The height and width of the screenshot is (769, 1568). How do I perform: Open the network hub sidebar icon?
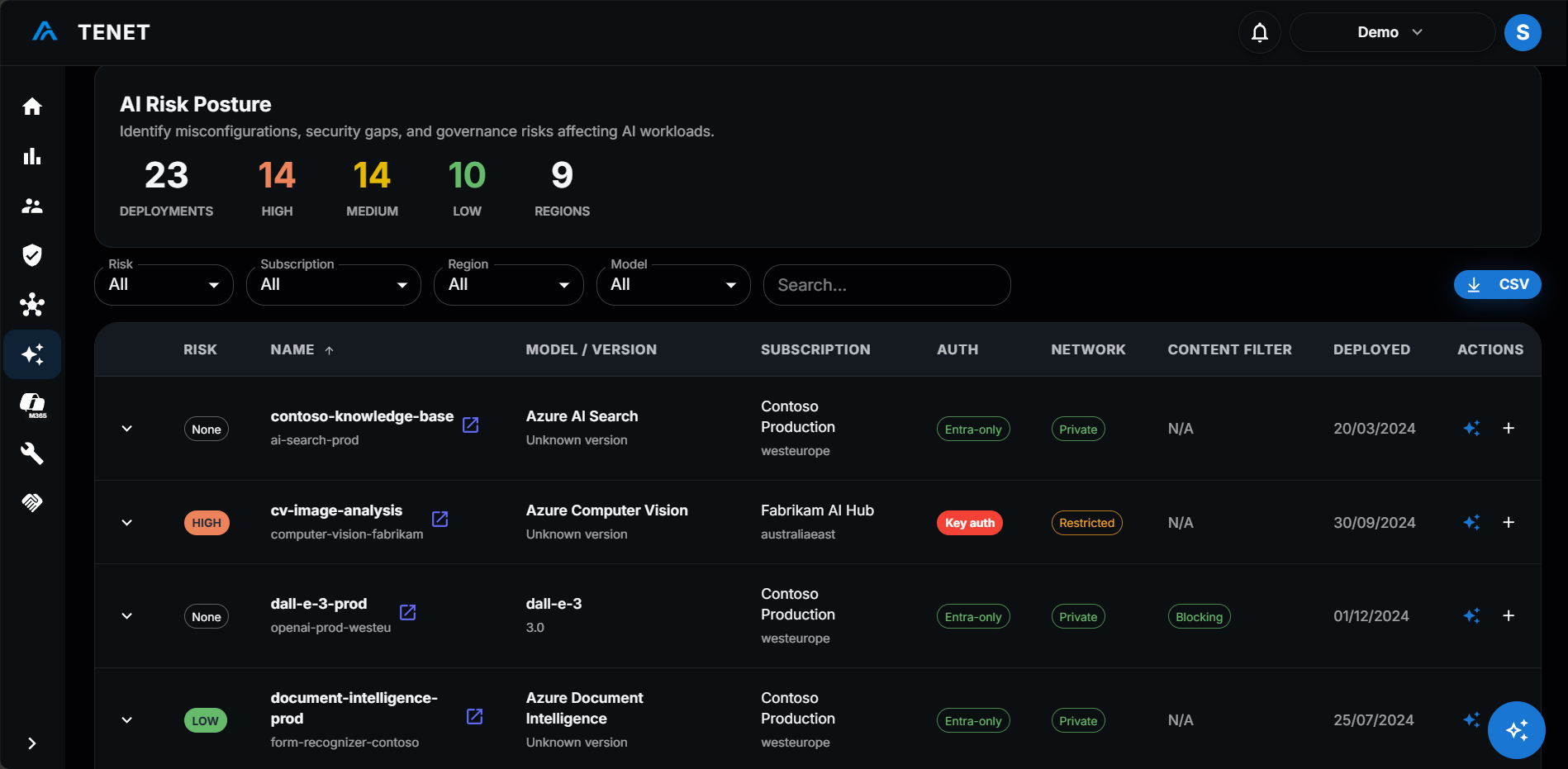coord(32,305)
